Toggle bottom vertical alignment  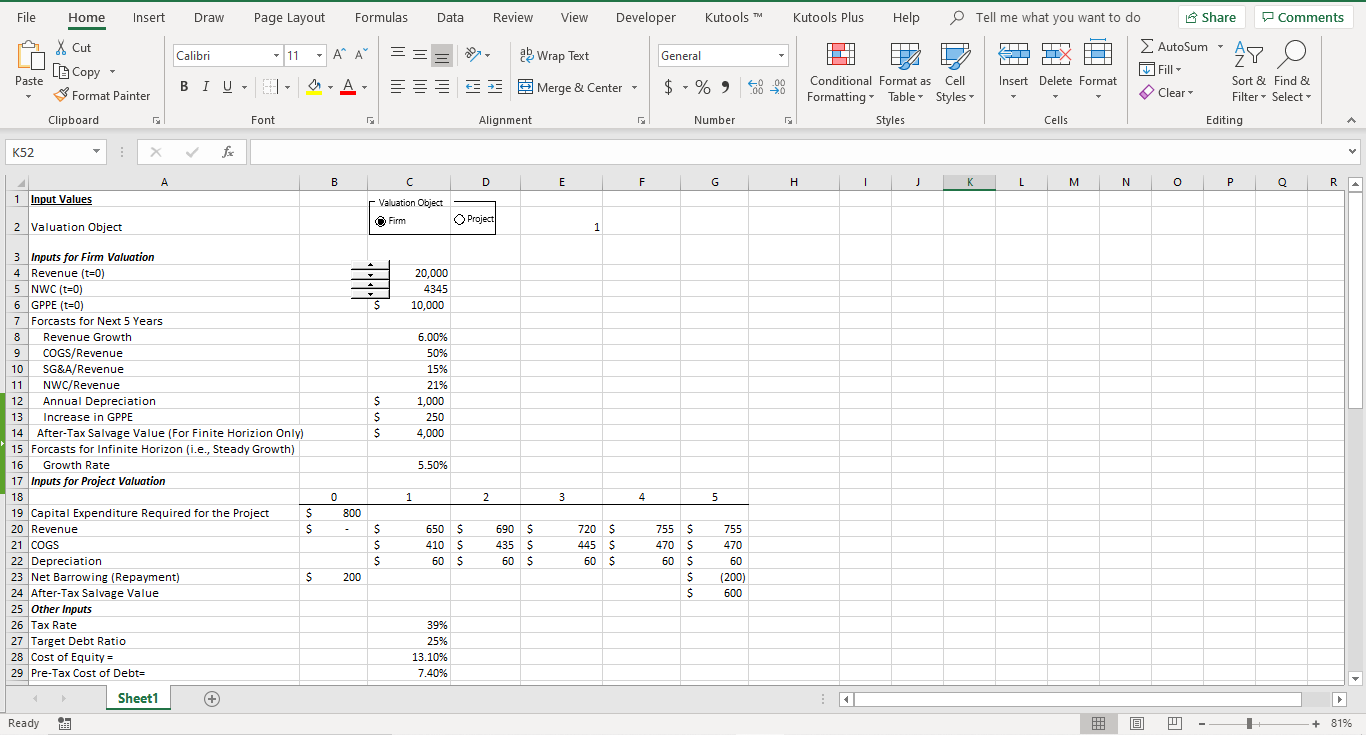point(442,56)
